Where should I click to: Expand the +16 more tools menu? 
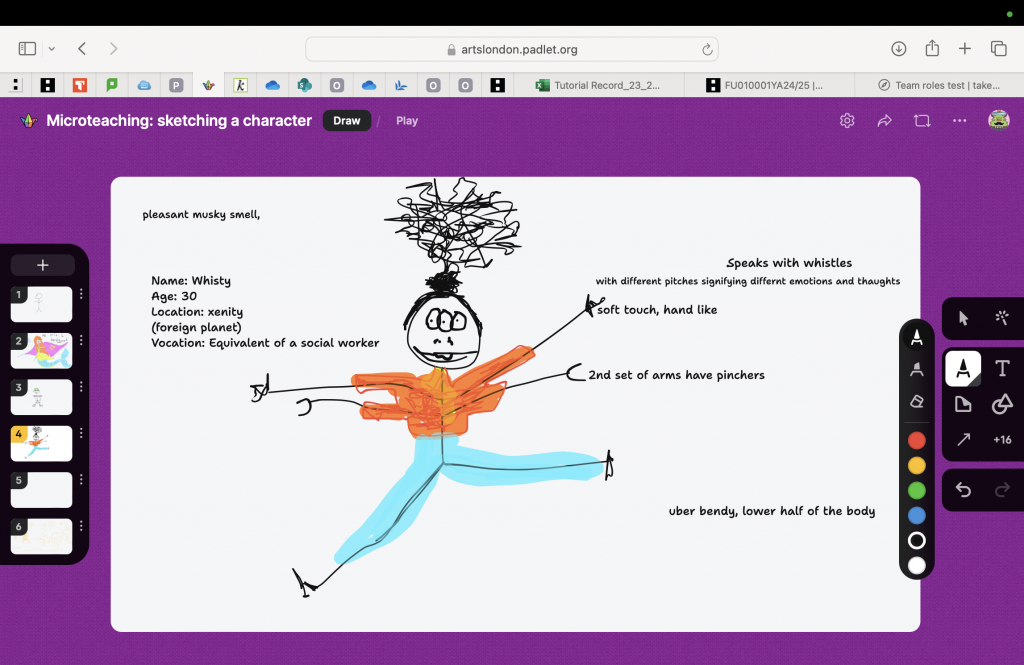(1002, 440)
